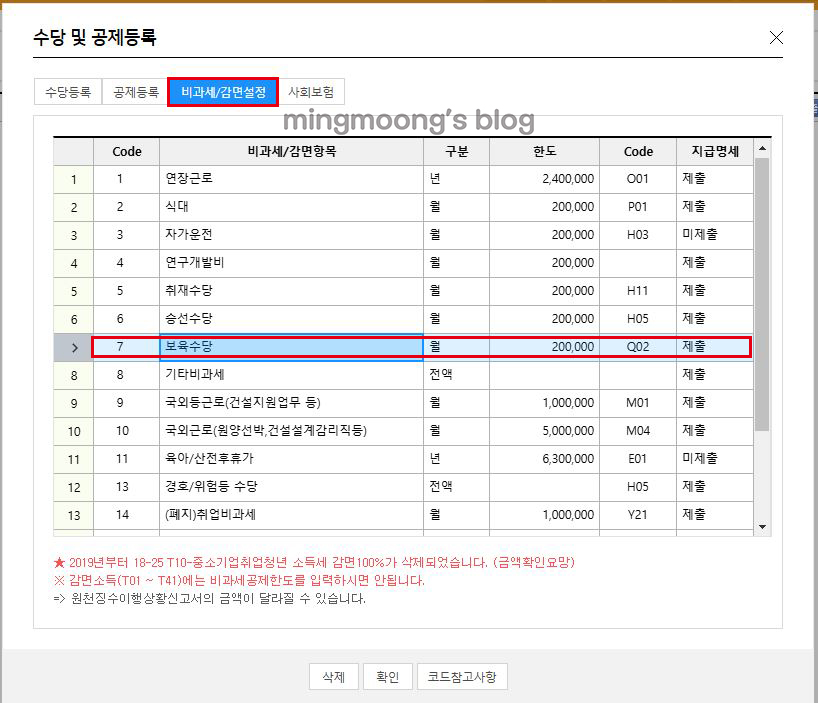This screenshot has height=703, width=818.
Task: Select the 연구개발비 item cell
Action: 291,263
